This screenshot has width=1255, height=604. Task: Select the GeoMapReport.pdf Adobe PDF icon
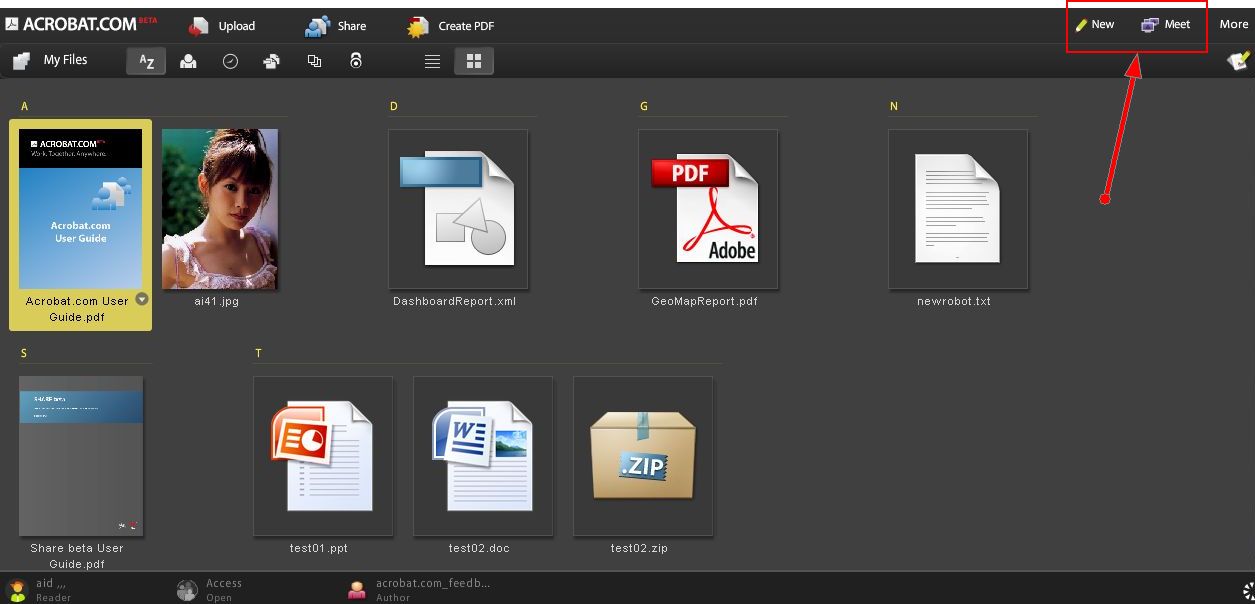pos(708,209)
